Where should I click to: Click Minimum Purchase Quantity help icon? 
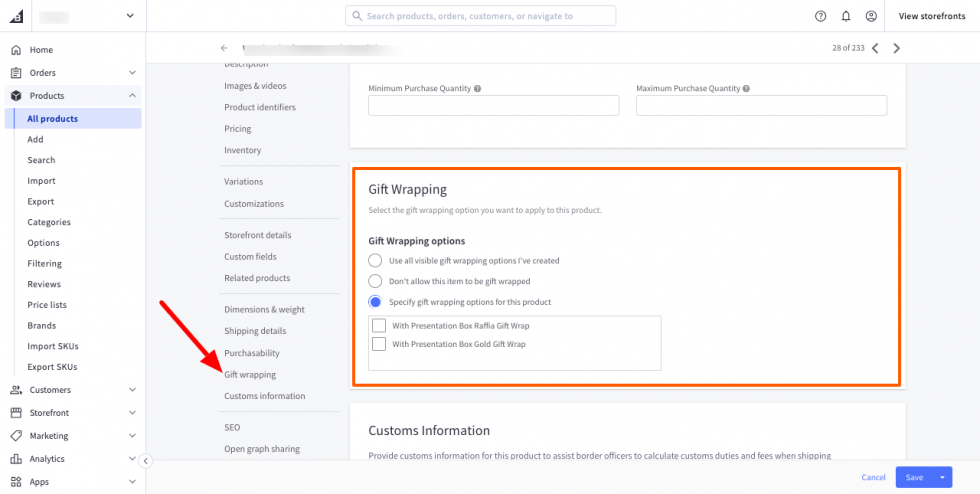[477, 88]
